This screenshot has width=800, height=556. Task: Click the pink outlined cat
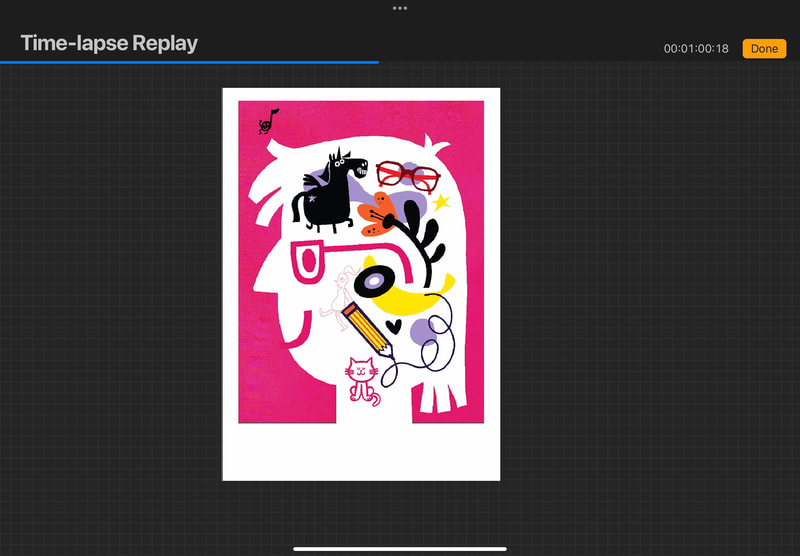pos(361,380)
